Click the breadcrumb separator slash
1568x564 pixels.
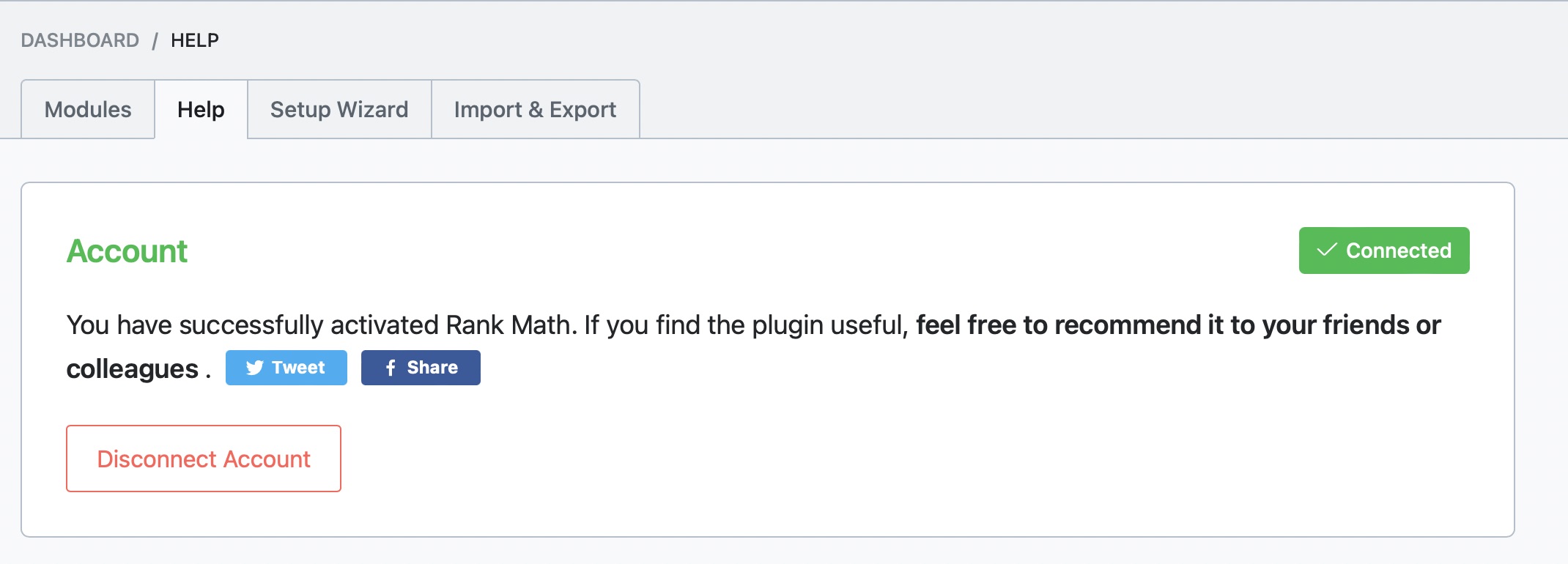(155, 40)
